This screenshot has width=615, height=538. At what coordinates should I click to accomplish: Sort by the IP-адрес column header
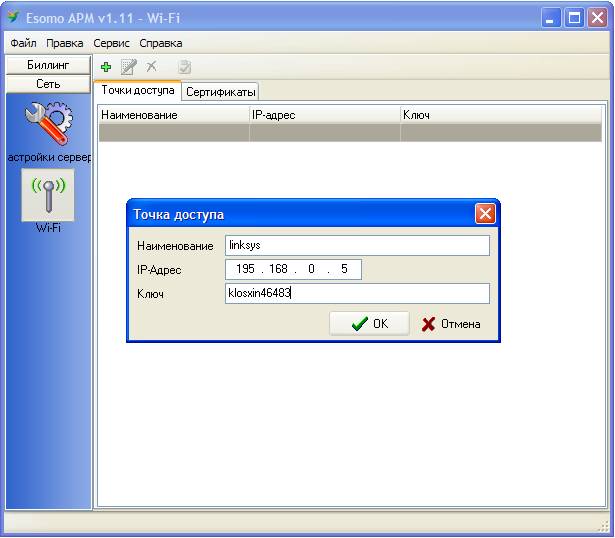pyautogui.click(x=325, y=115)
